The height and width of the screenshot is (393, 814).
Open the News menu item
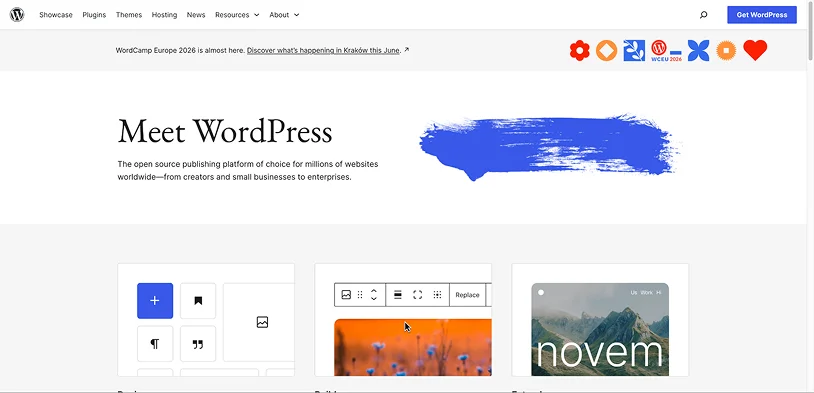point(196,15)
